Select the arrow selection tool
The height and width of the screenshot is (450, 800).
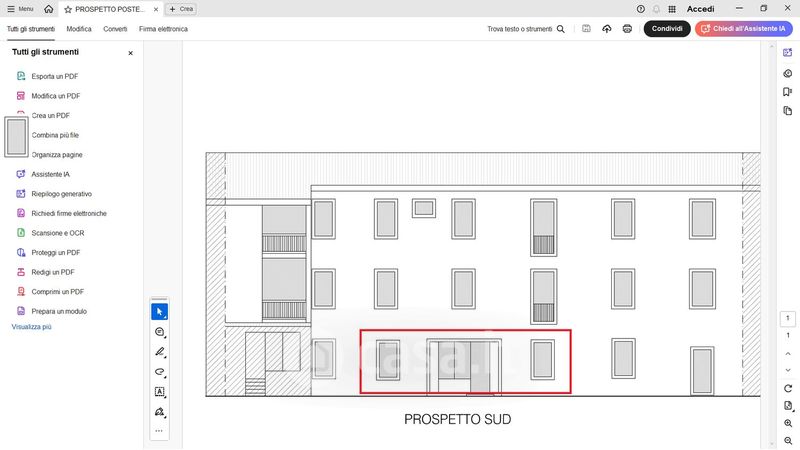[159, 312]
